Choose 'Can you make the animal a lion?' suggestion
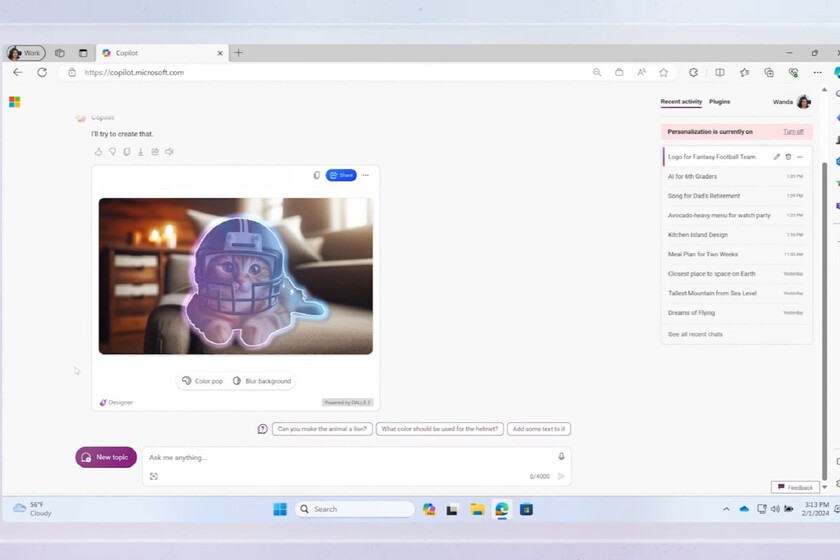 coord(322,429)
